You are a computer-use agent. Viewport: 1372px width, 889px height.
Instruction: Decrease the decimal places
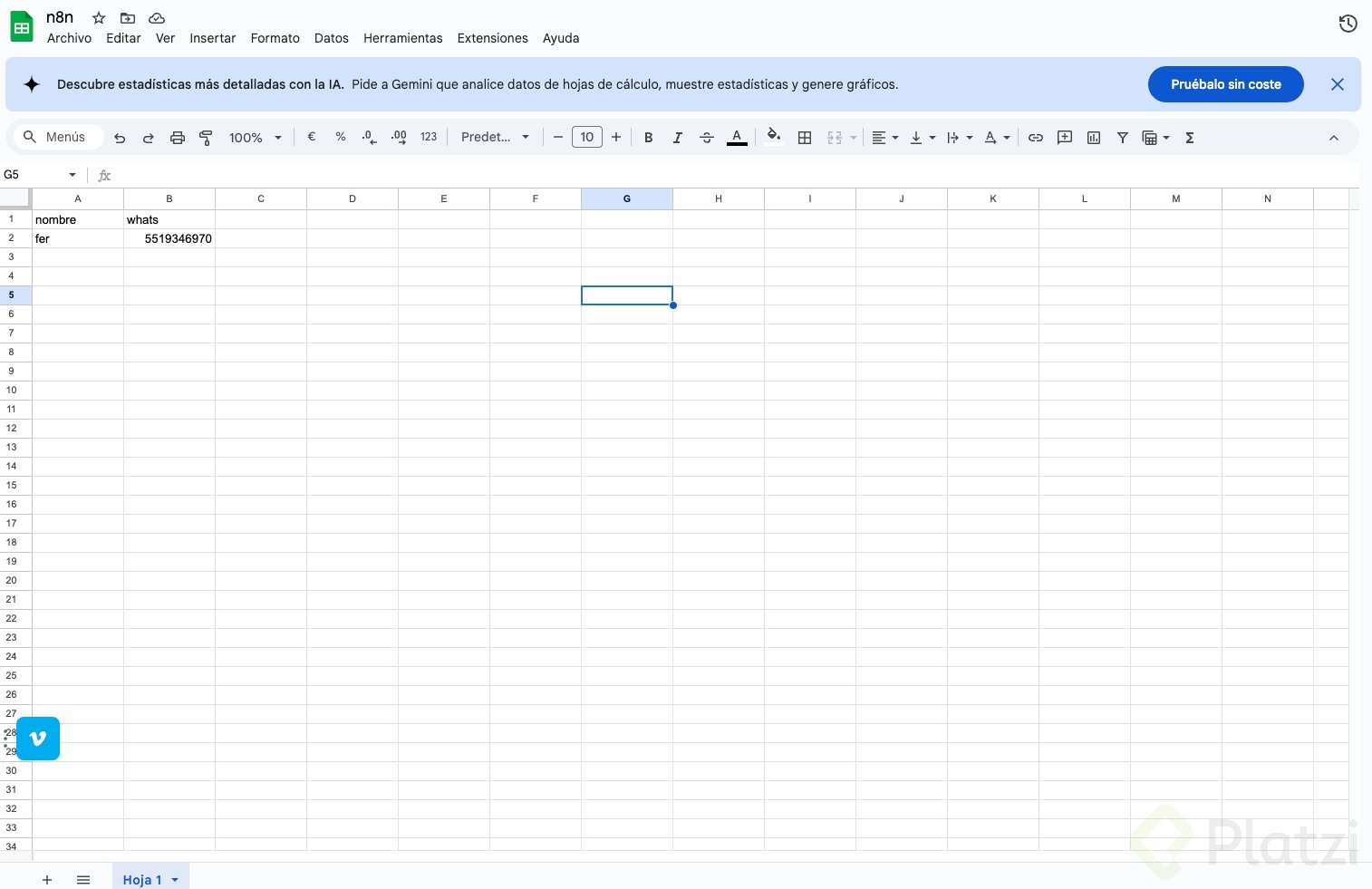[370, 137]
